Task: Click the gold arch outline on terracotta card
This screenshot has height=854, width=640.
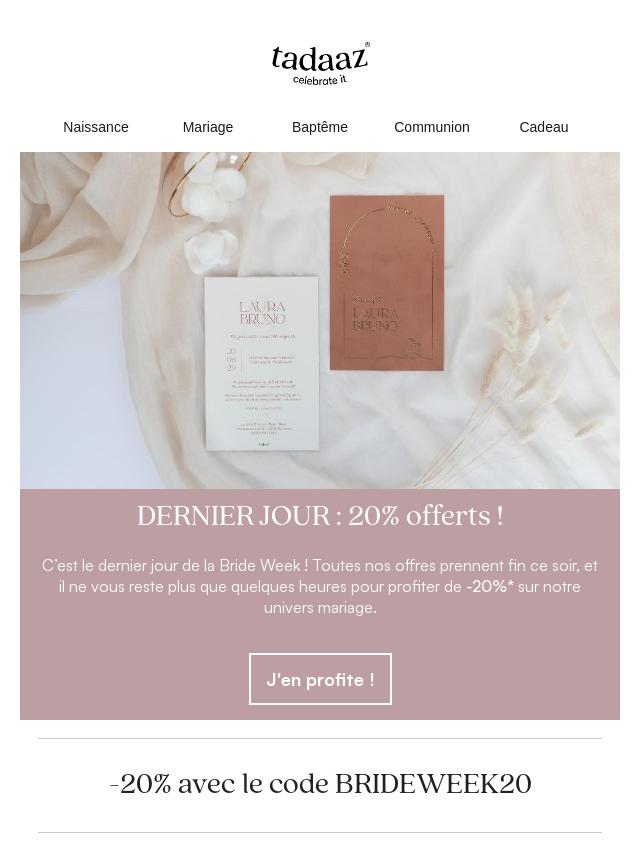Action: tap(389, 283)
